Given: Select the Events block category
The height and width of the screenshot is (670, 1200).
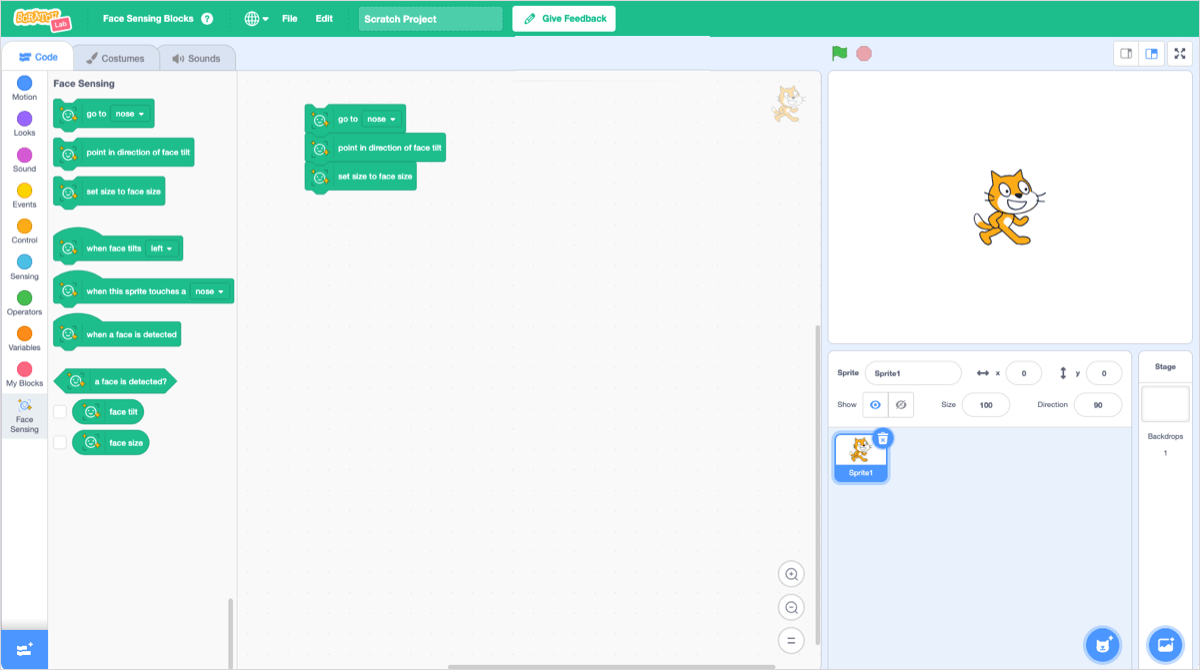Looking at the screenshot, I should [24, 196].
